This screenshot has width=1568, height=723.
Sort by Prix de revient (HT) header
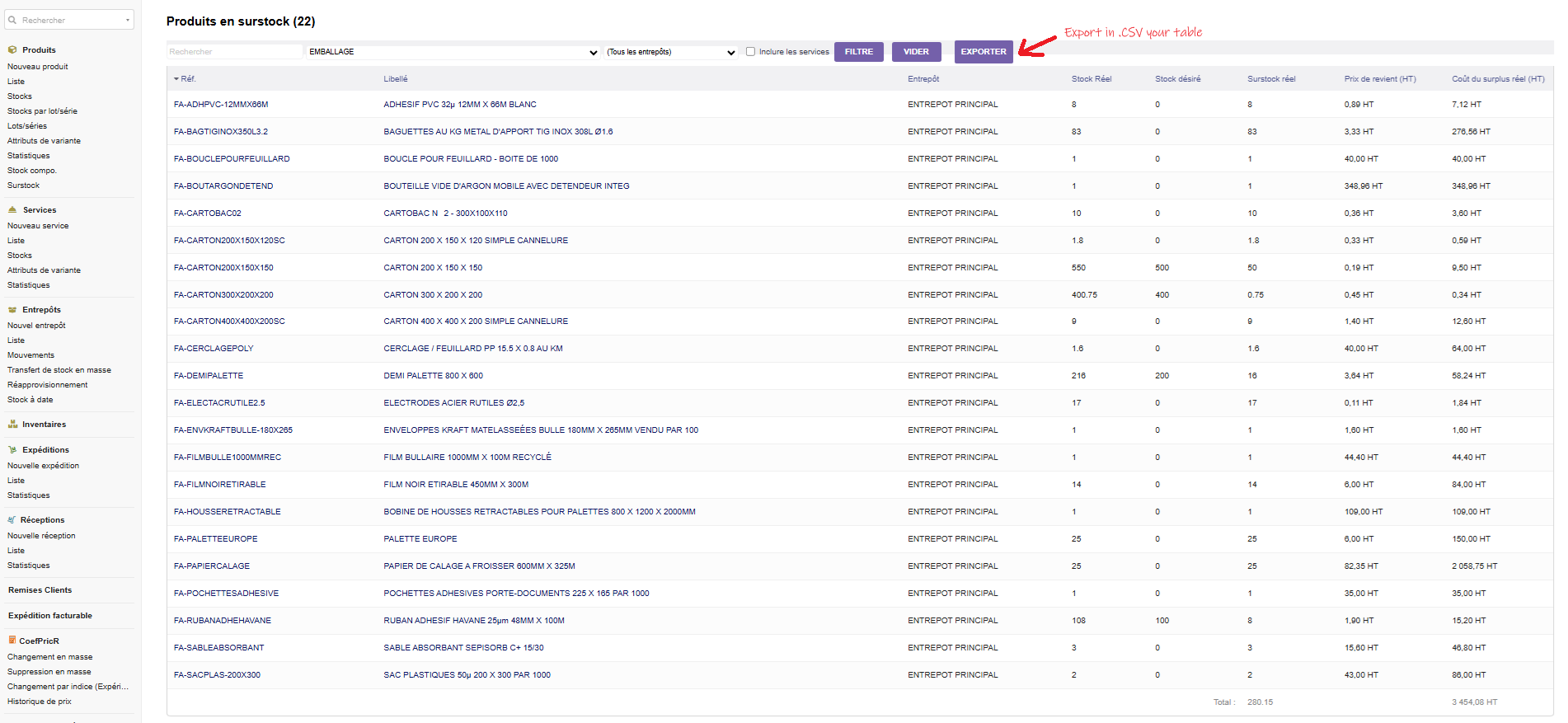tap(1380, 79)
